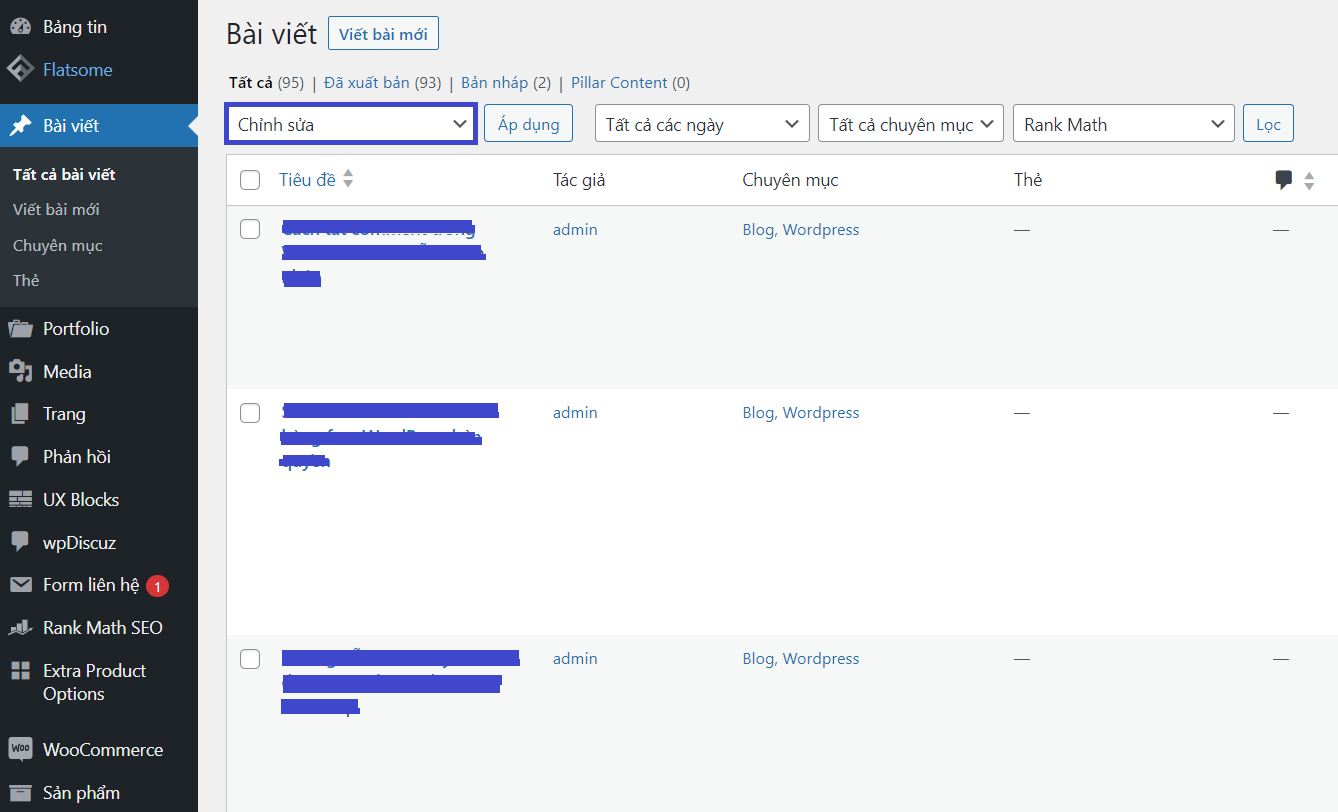Filter by Bản nháp (2)
The image size is (1338, 812).
[506, 83]
